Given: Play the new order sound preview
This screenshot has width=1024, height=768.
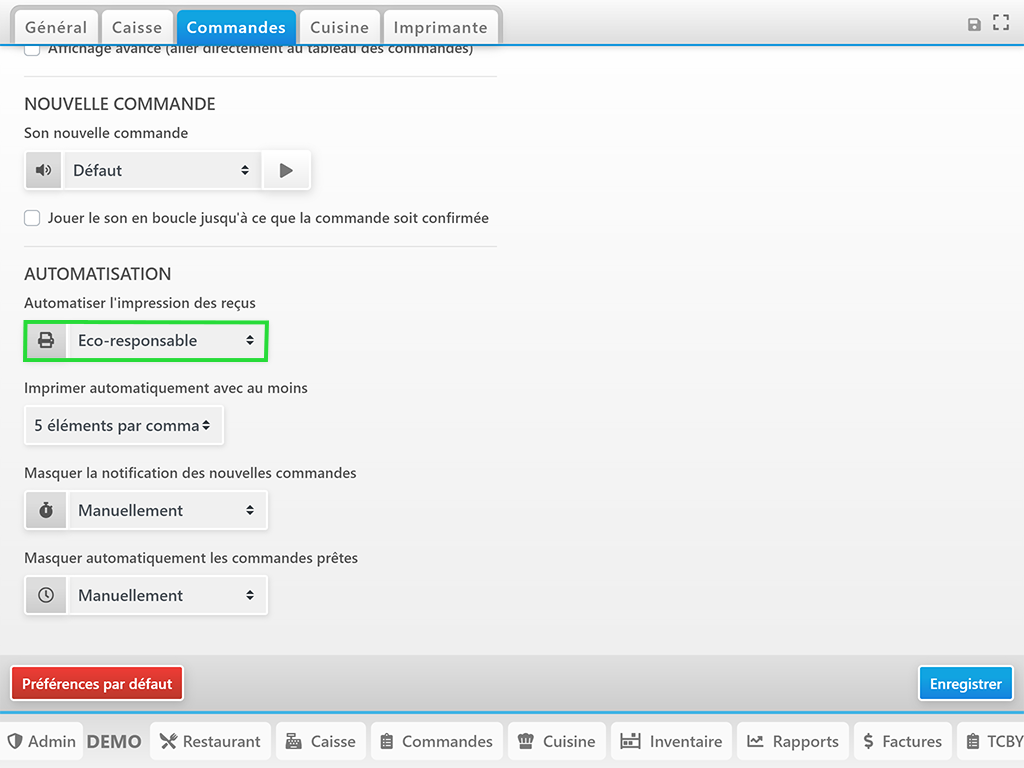Looking at the screenshot, I should (286, 170).
